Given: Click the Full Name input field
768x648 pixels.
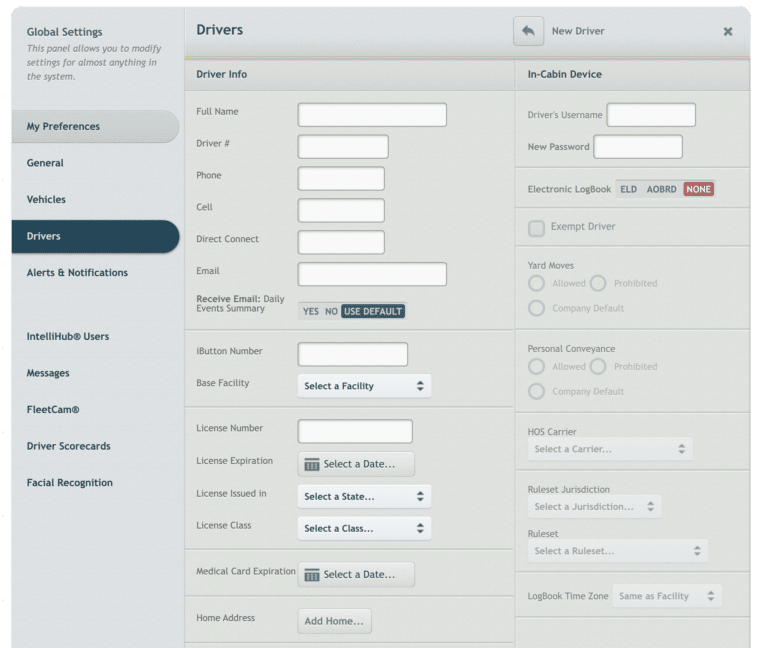Looking at the screenshot, I should click(x=372, y=115).
